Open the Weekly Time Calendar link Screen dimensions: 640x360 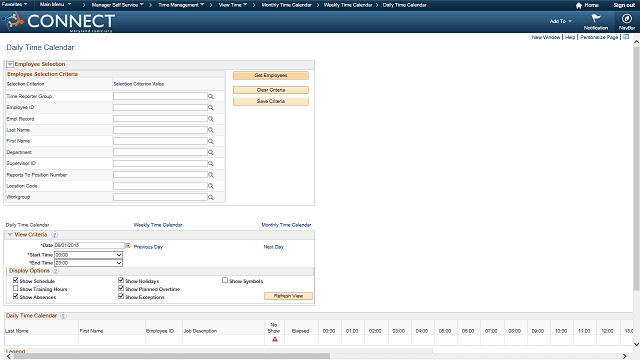158,225
